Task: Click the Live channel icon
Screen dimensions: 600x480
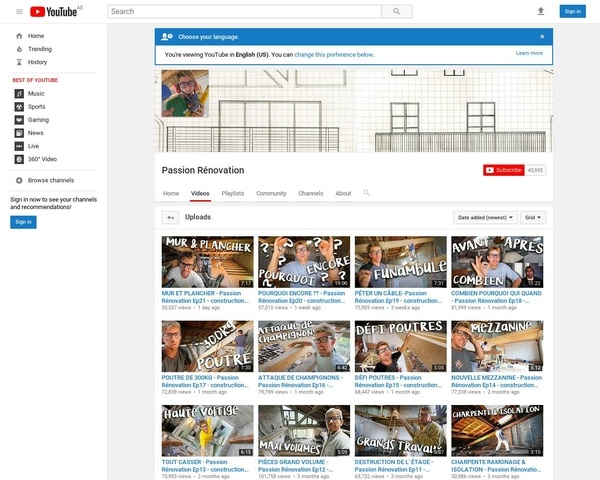Action: click(19, 146)
